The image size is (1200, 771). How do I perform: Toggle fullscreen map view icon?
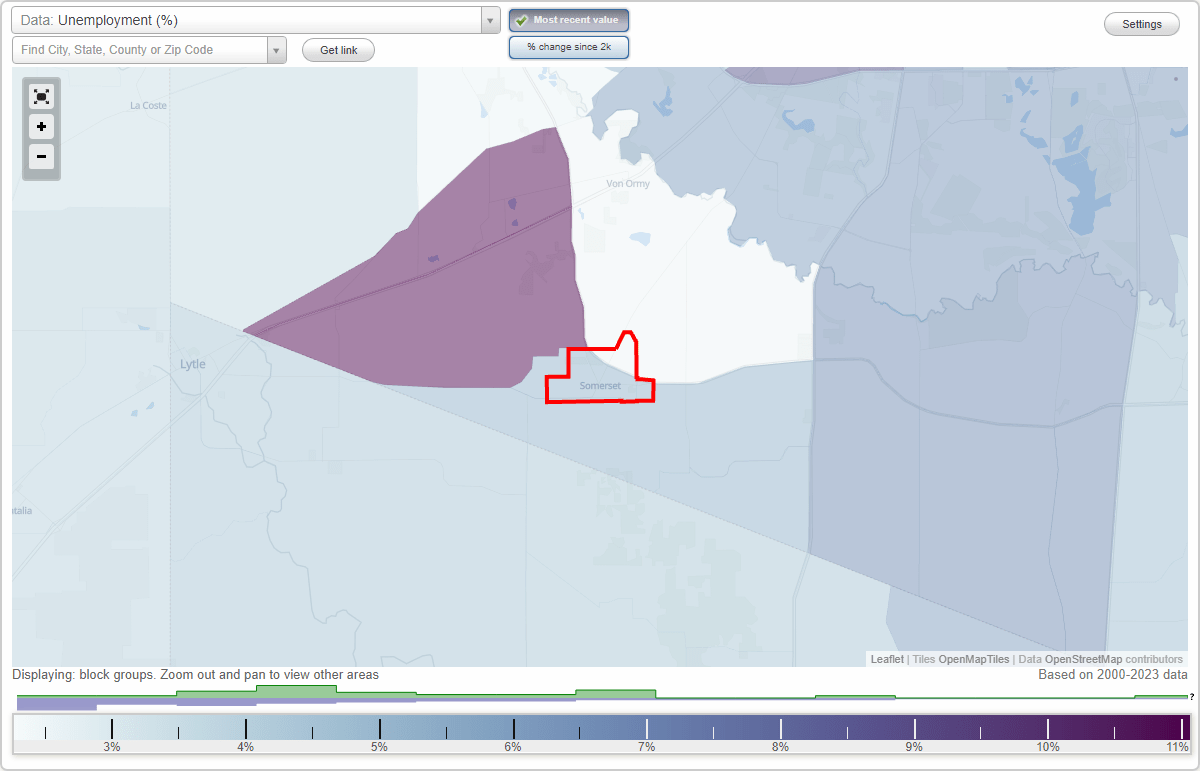coord(41,96)
